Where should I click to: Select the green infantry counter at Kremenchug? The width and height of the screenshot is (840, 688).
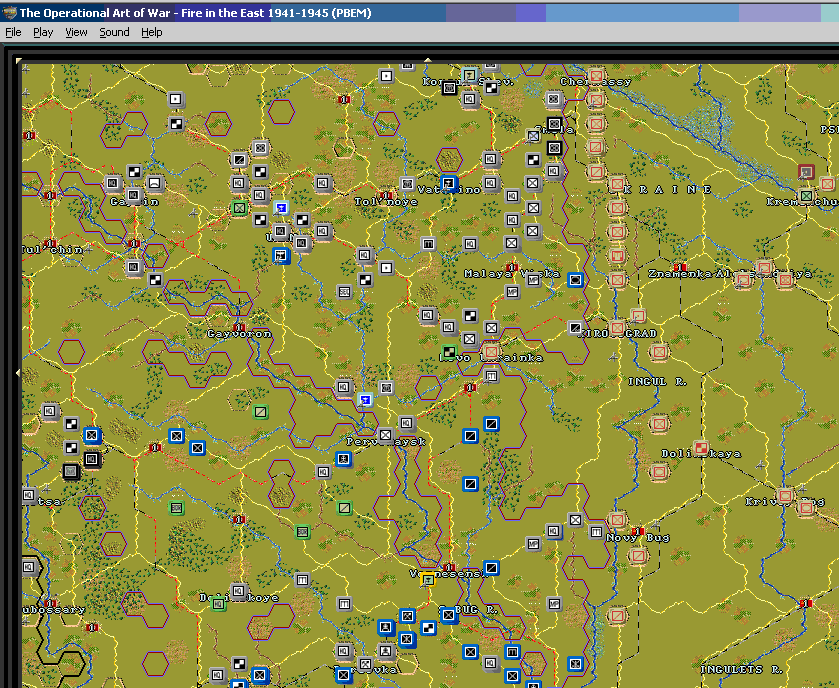(x=806, y=196)
